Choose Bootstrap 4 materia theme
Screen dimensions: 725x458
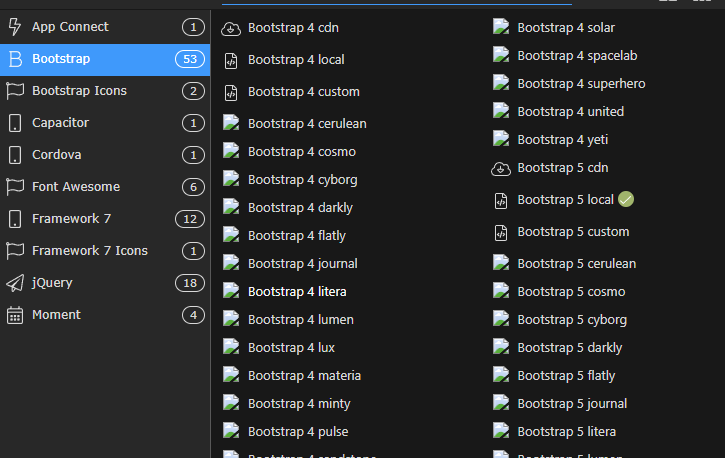tap(304, 375)
